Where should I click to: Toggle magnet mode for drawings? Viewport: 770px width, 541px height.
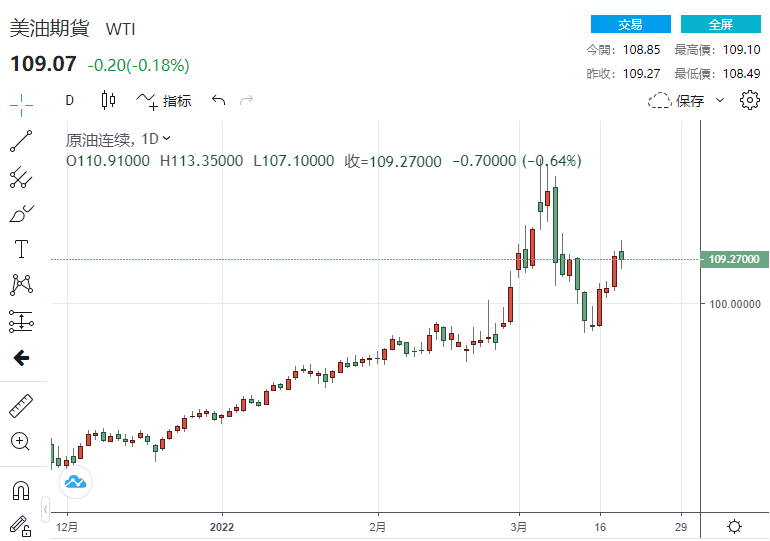pos(21,490)
